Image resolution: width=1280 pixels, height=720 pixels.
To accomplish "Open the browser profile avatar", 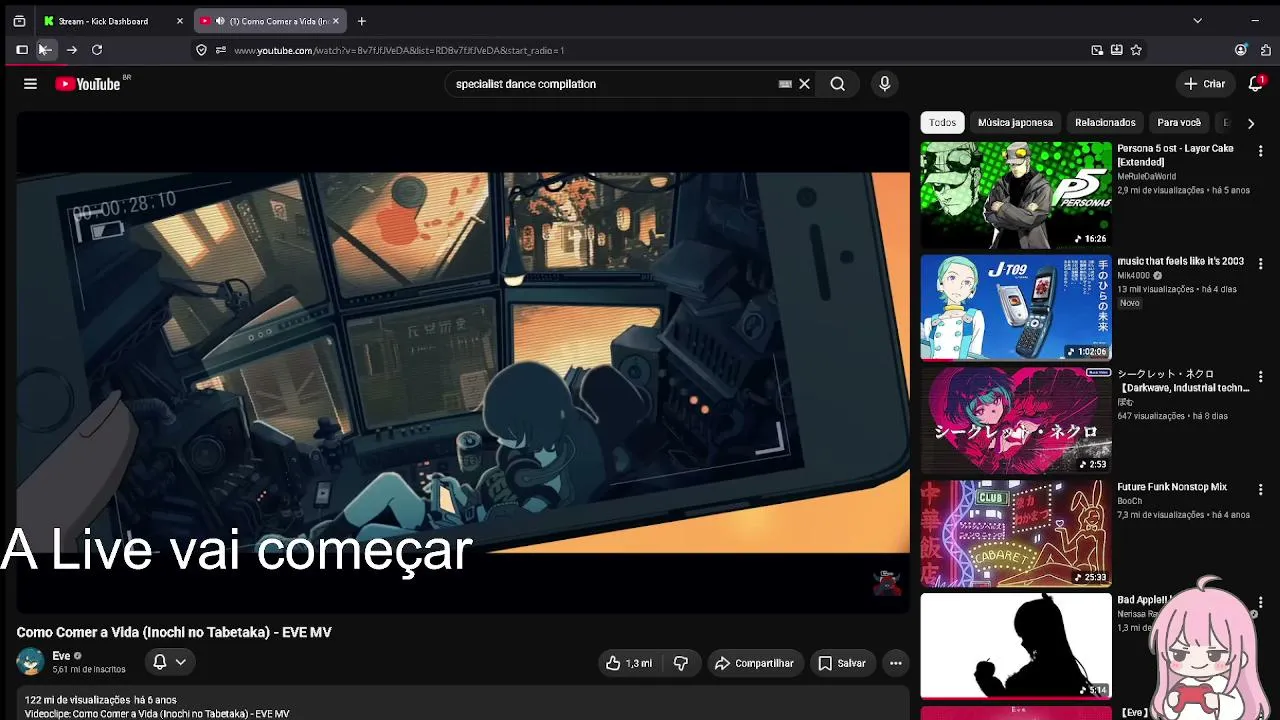I will [x=1241, y=50].
